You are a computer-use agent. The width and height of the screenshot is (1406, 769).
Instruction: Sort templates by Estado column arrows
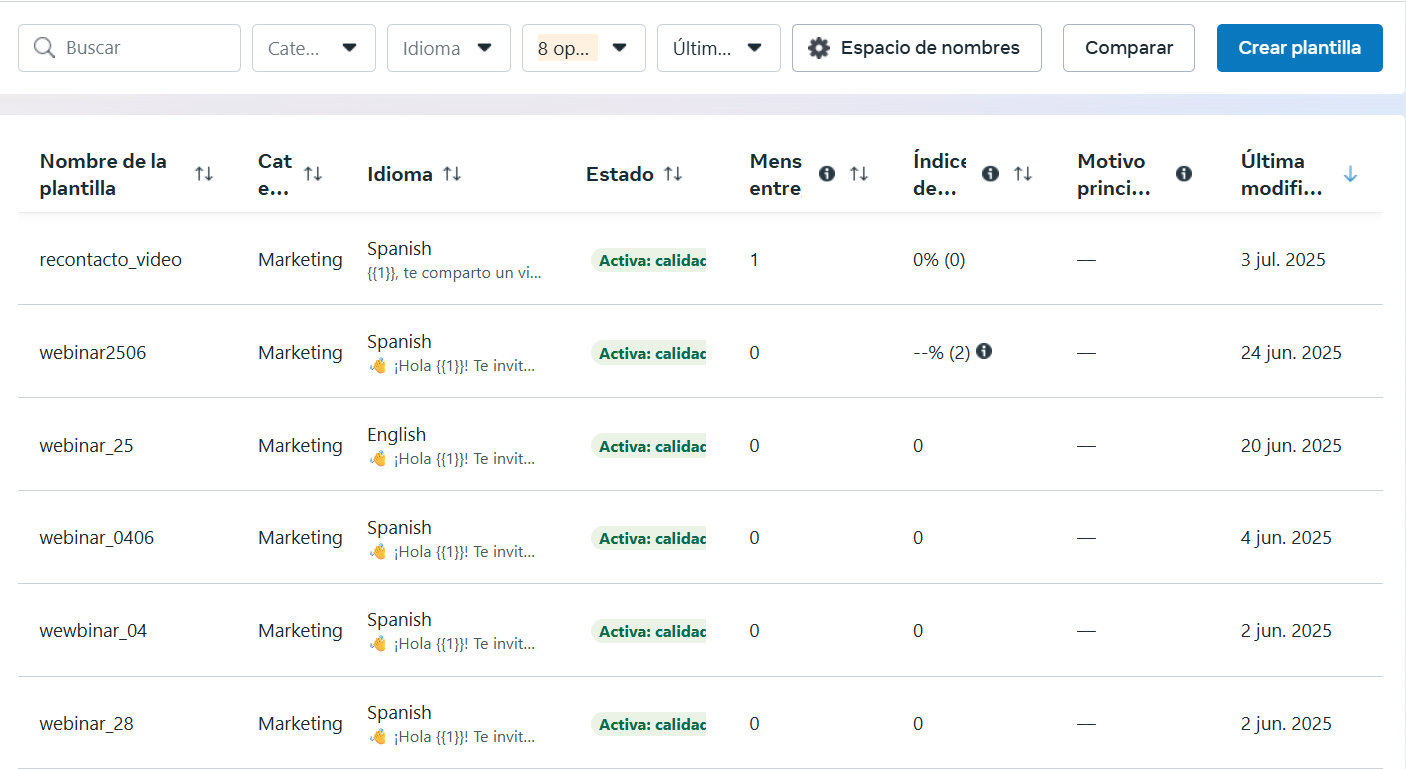pyautogui.click(x=673, y=174)
